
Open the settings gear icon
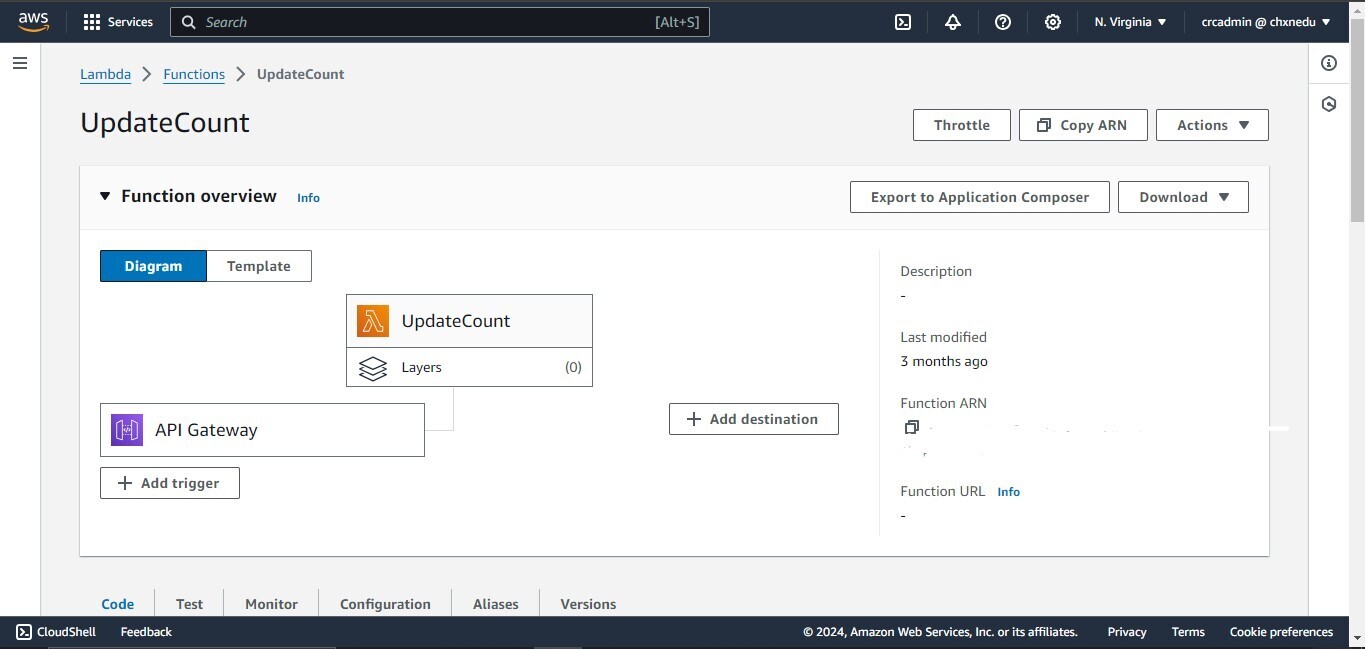(x=1053, y=22)
